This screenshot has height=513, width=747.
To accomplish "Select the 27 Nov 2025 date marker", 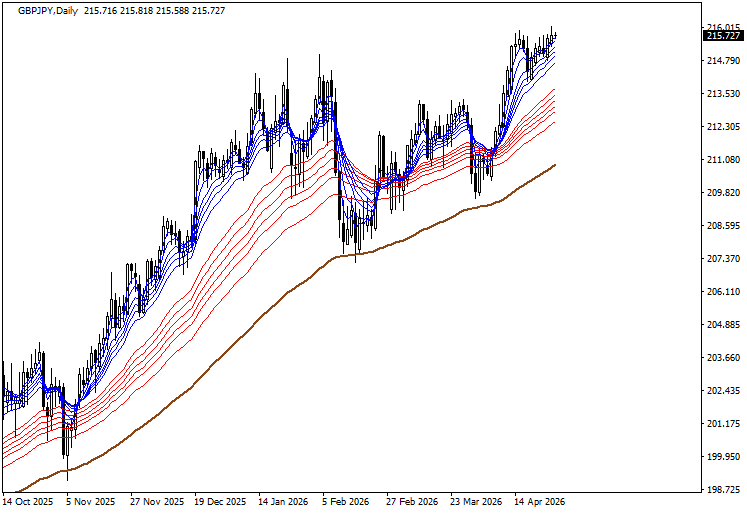I will coord(156,502).
